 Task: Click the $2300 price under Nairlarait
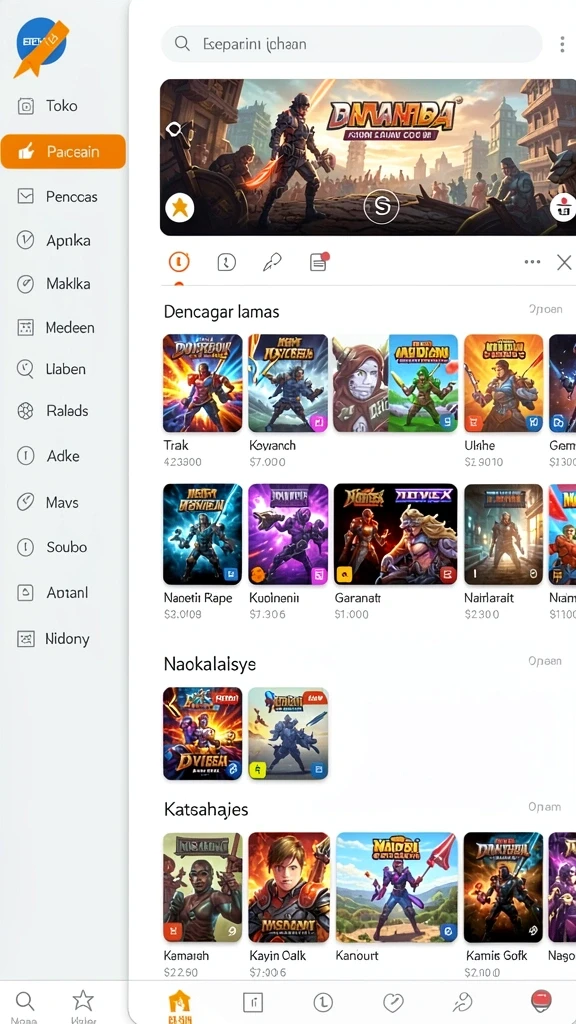[481, 615]
